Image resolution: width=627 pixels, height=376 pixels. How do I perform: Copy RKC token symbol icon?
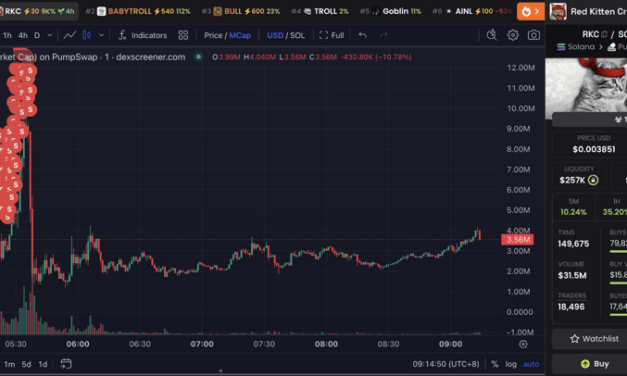(x=604, y=34)
